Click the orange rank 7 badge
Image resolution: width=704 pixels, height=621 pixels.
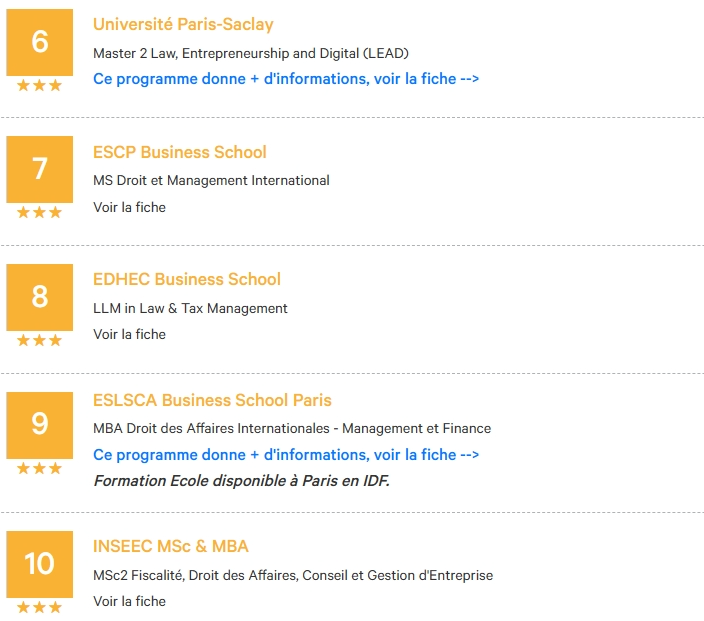[40, 169]
